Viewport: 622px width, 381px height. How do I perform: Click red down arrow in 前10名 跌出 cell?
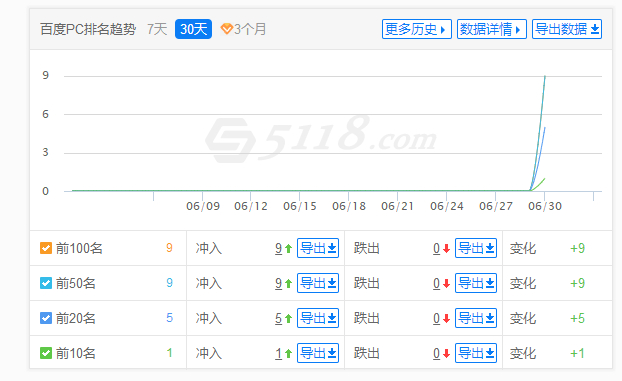447,354
